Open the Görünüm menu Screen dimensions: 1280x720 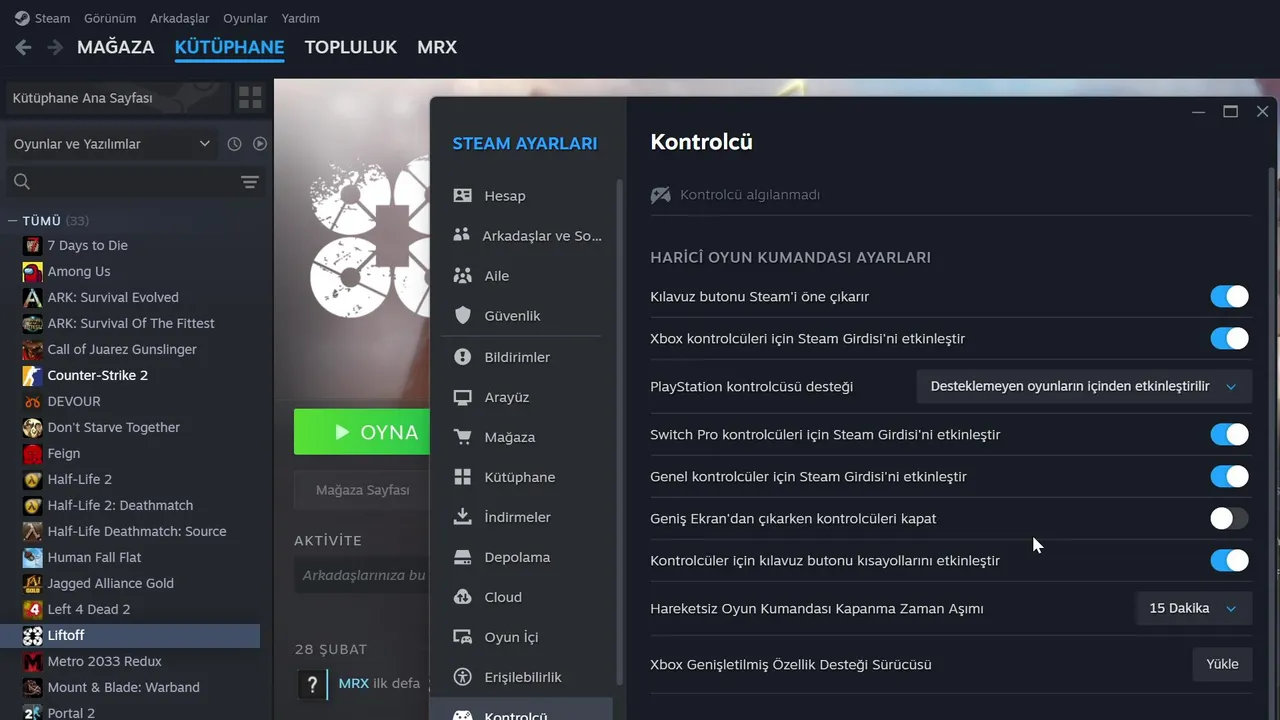(x=109, y=18)
